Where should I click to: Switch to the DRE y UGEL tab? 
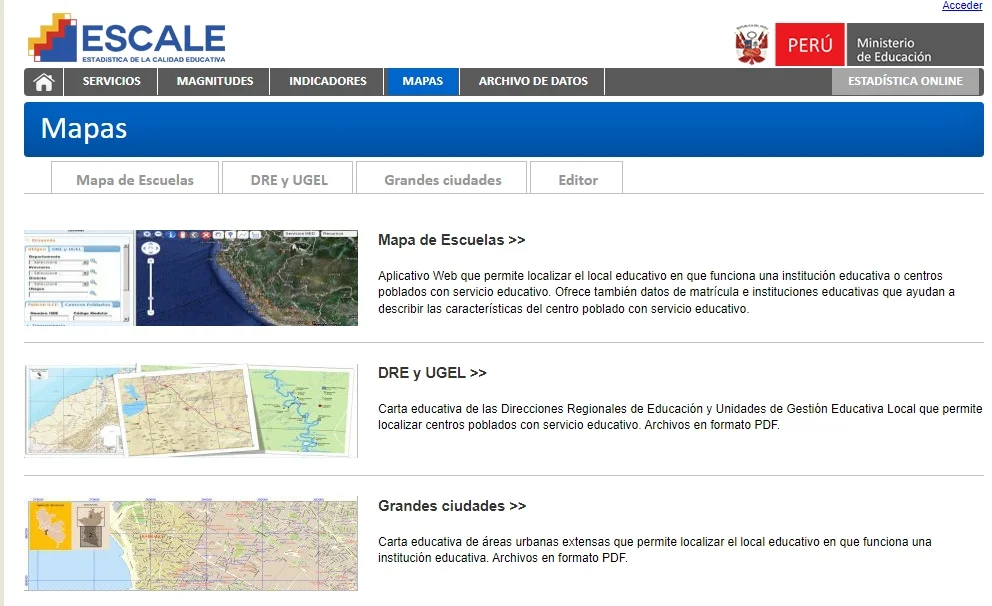[x=288, y=179]
